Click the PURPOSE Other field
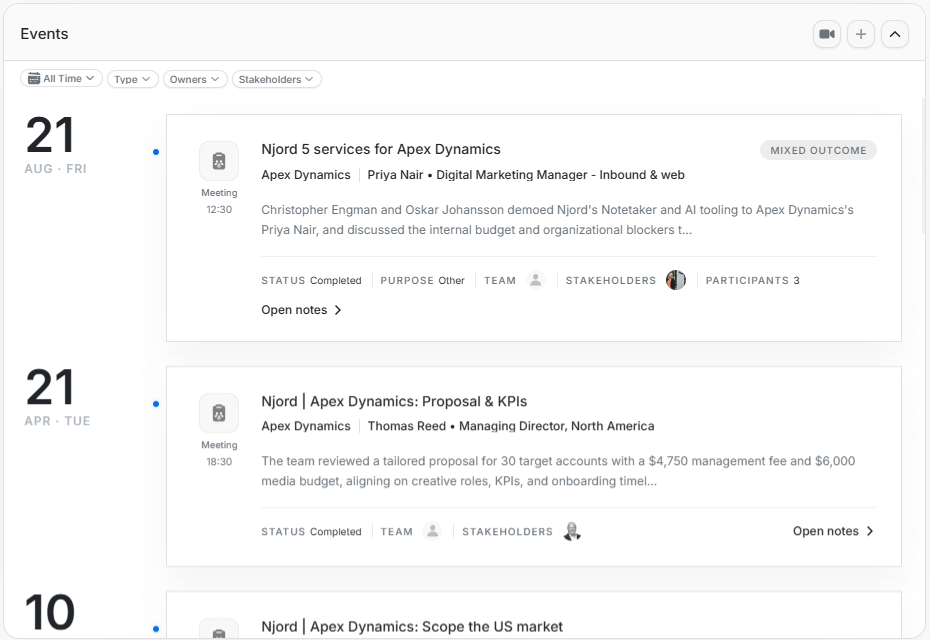This screenshot has height=640, width=930. [422, 280]
